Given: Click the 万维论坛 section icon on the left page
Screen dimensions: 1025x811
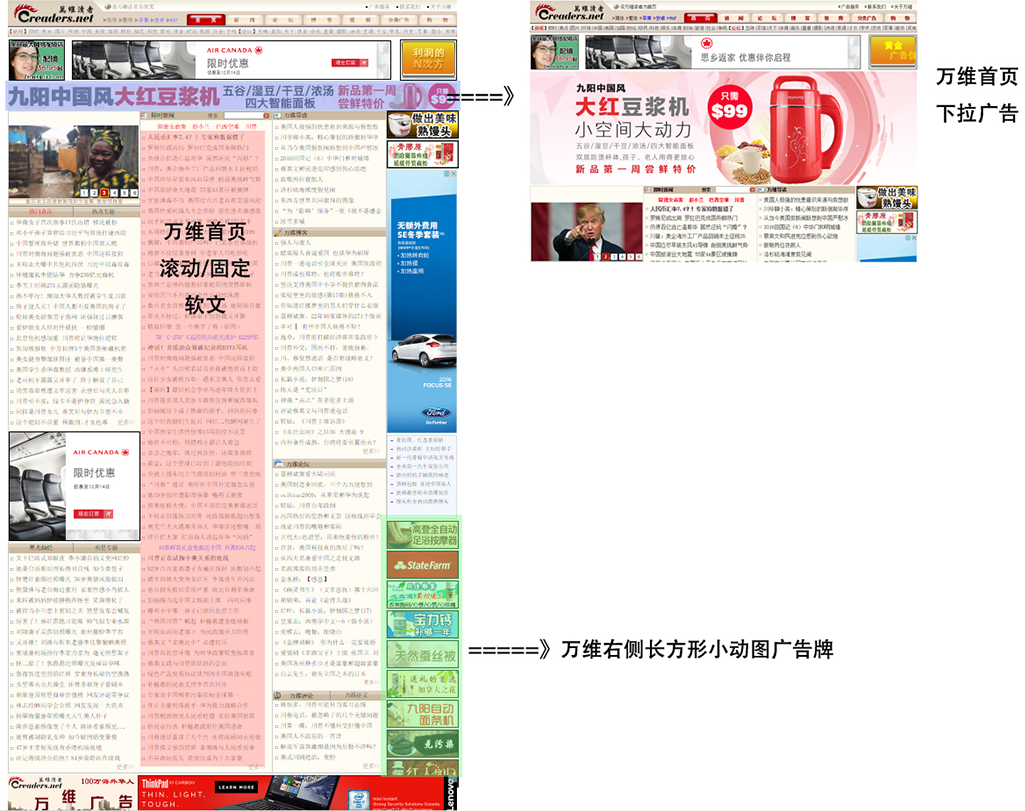Looking at the screenshot, I should 278,464.
